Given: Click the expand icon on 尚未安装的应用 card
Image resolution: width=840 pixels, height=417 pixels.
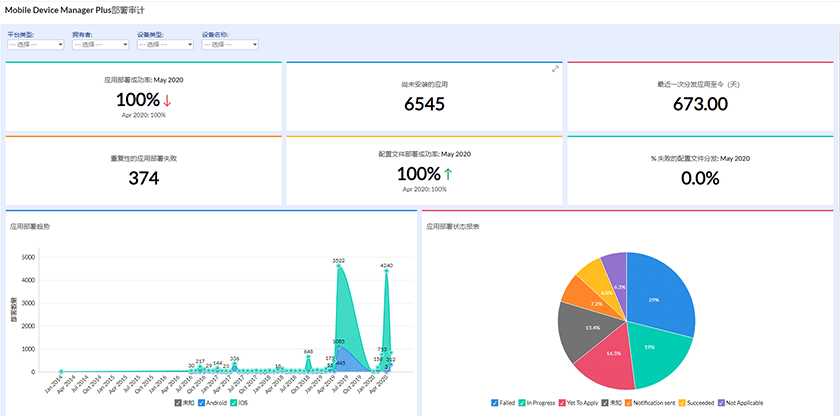Looking at the screenshot, I should click(x=556, y=69).
